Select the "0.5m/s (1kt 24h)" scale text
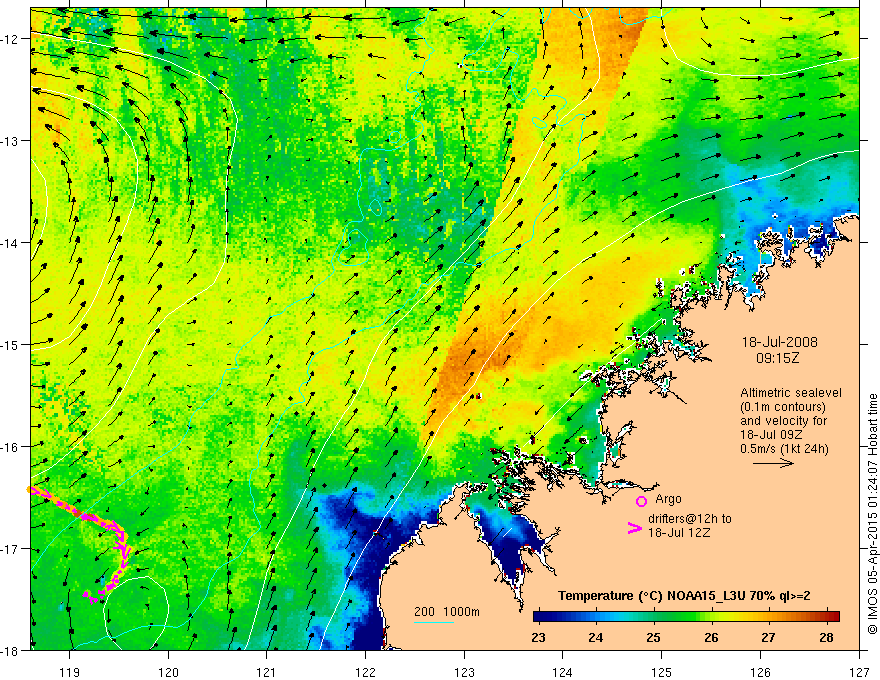 784,449
